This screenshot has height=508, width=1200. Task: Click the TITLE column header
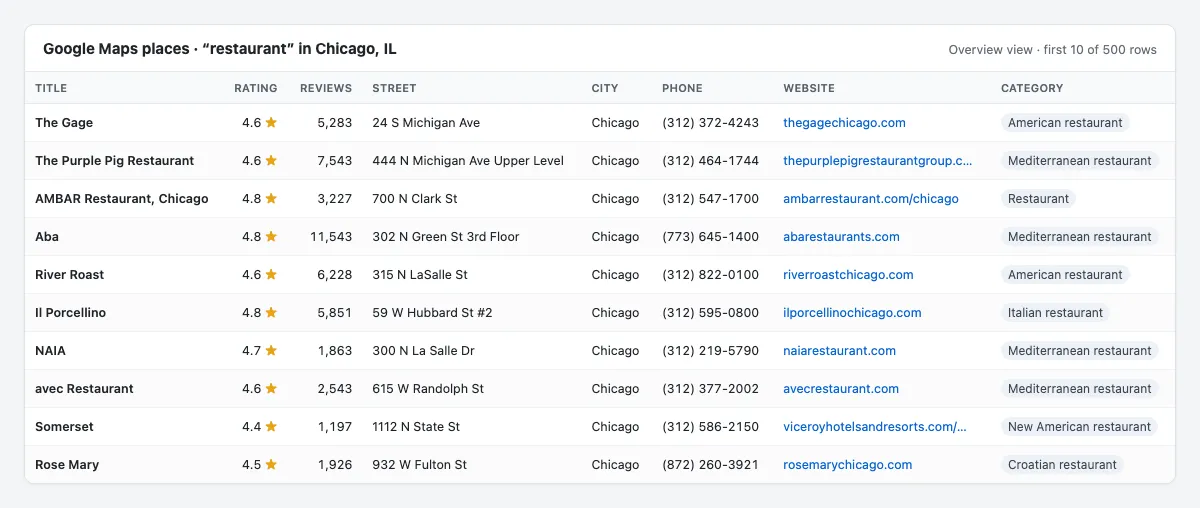[x=51, y=88]
